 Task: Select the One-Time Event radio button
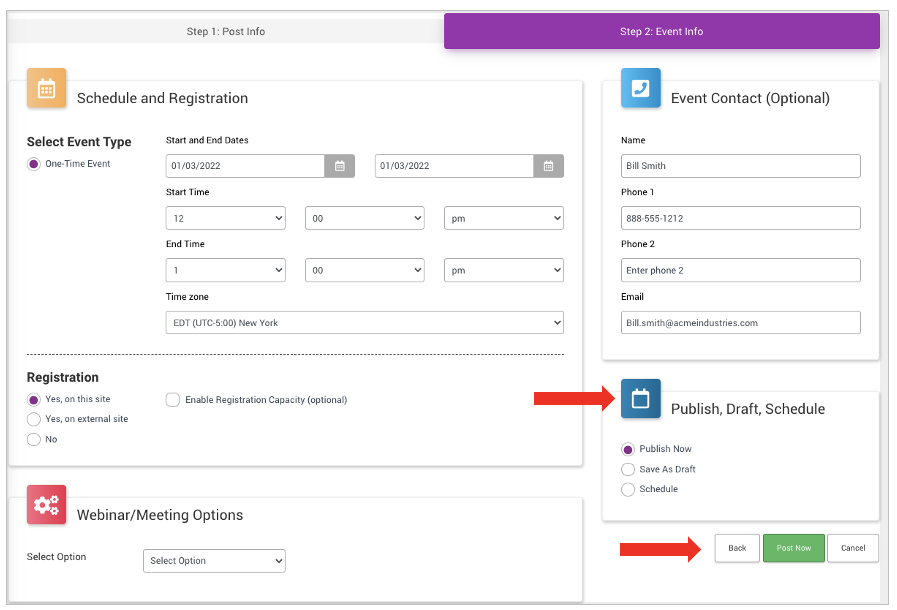pos(34,164)
